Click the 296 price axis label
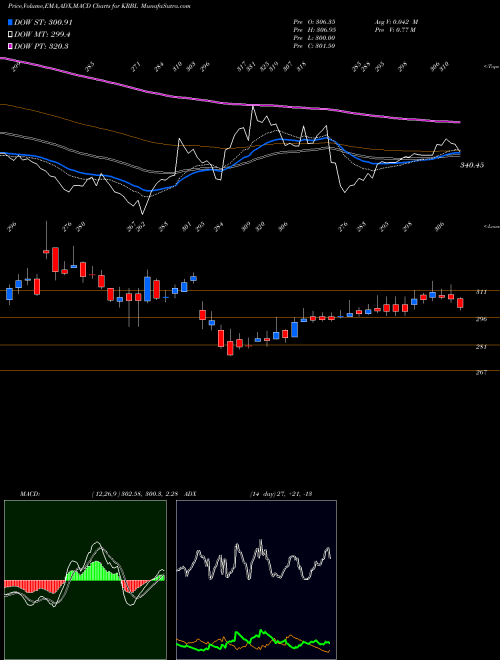This screenshot has height=660, width=500. pyautogui.click(x=481, y=319)
